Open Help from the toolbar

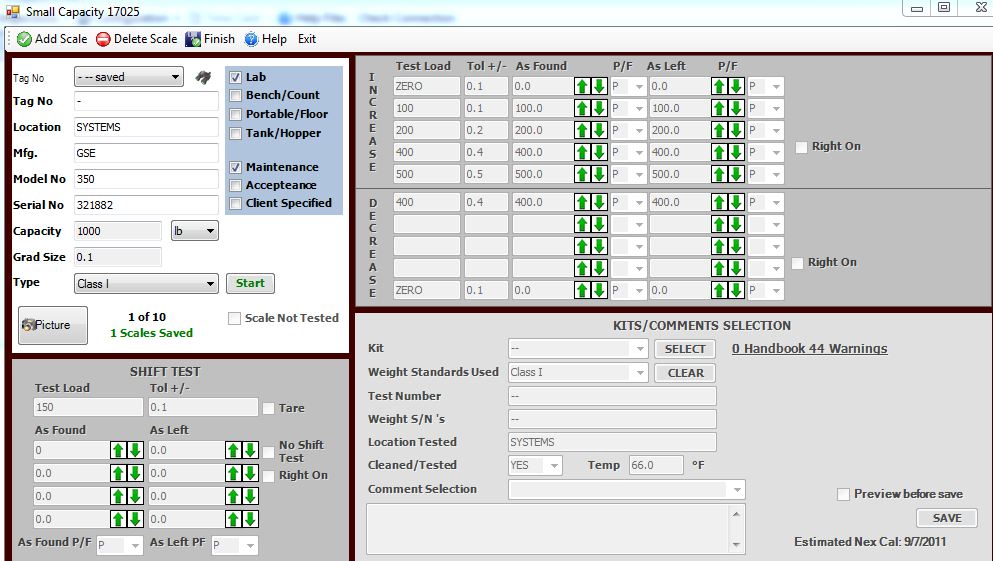(266, 39)
